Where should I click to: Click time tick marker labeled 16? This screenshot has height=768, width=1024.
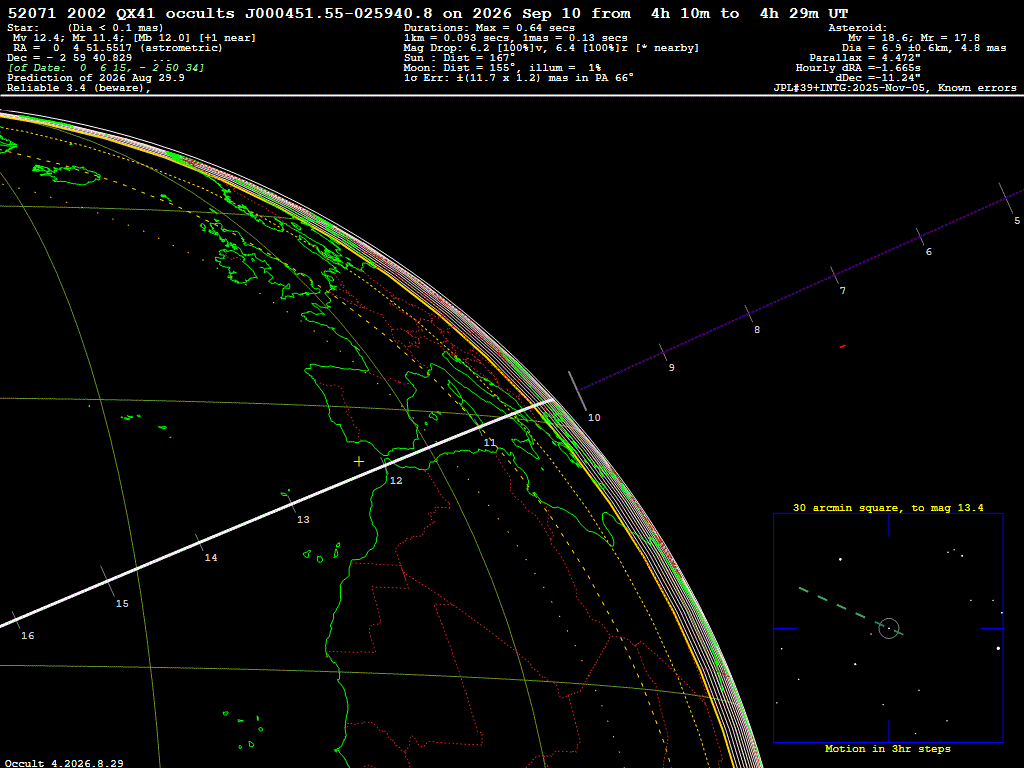pos(16,620)
